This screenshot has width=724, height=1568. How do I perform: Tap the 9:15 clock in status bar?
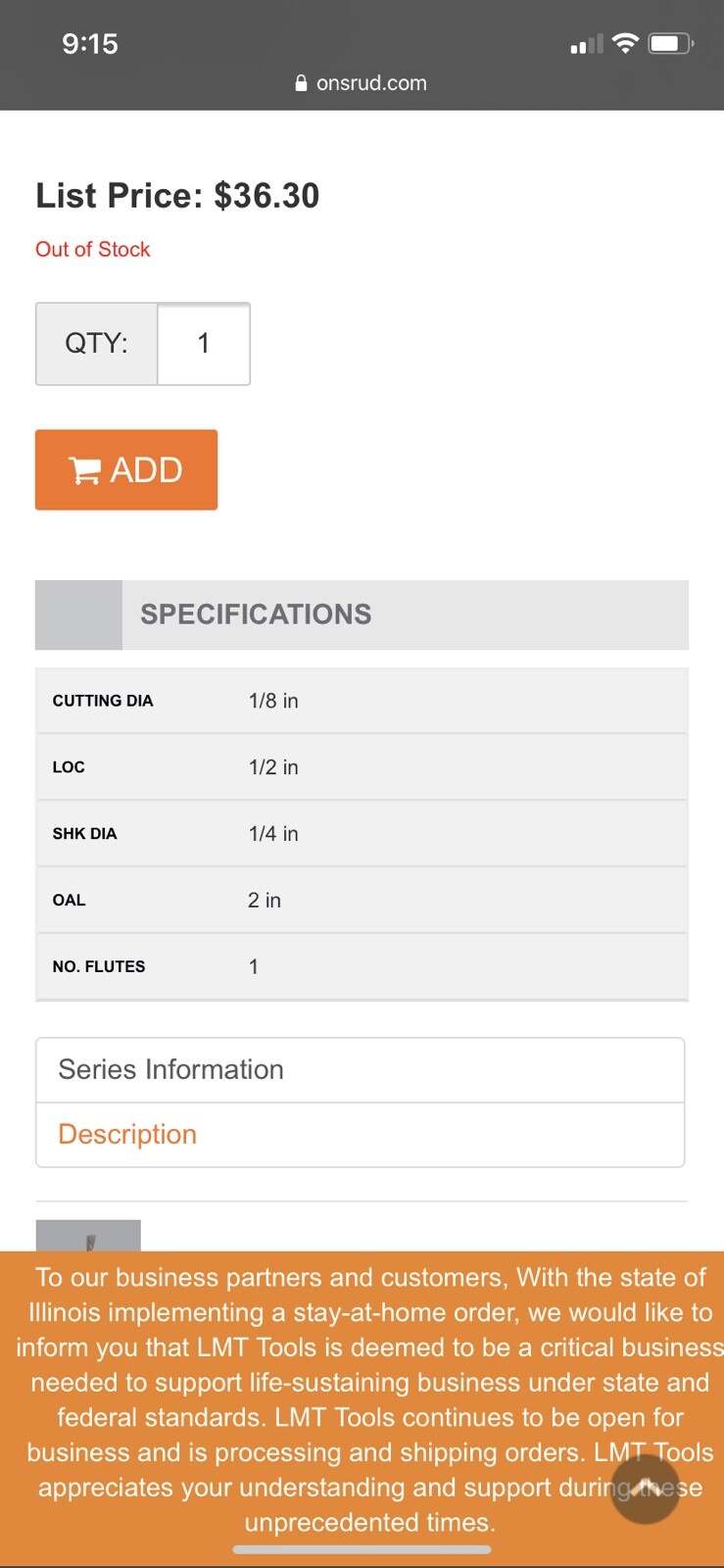[x=90, y=43]
